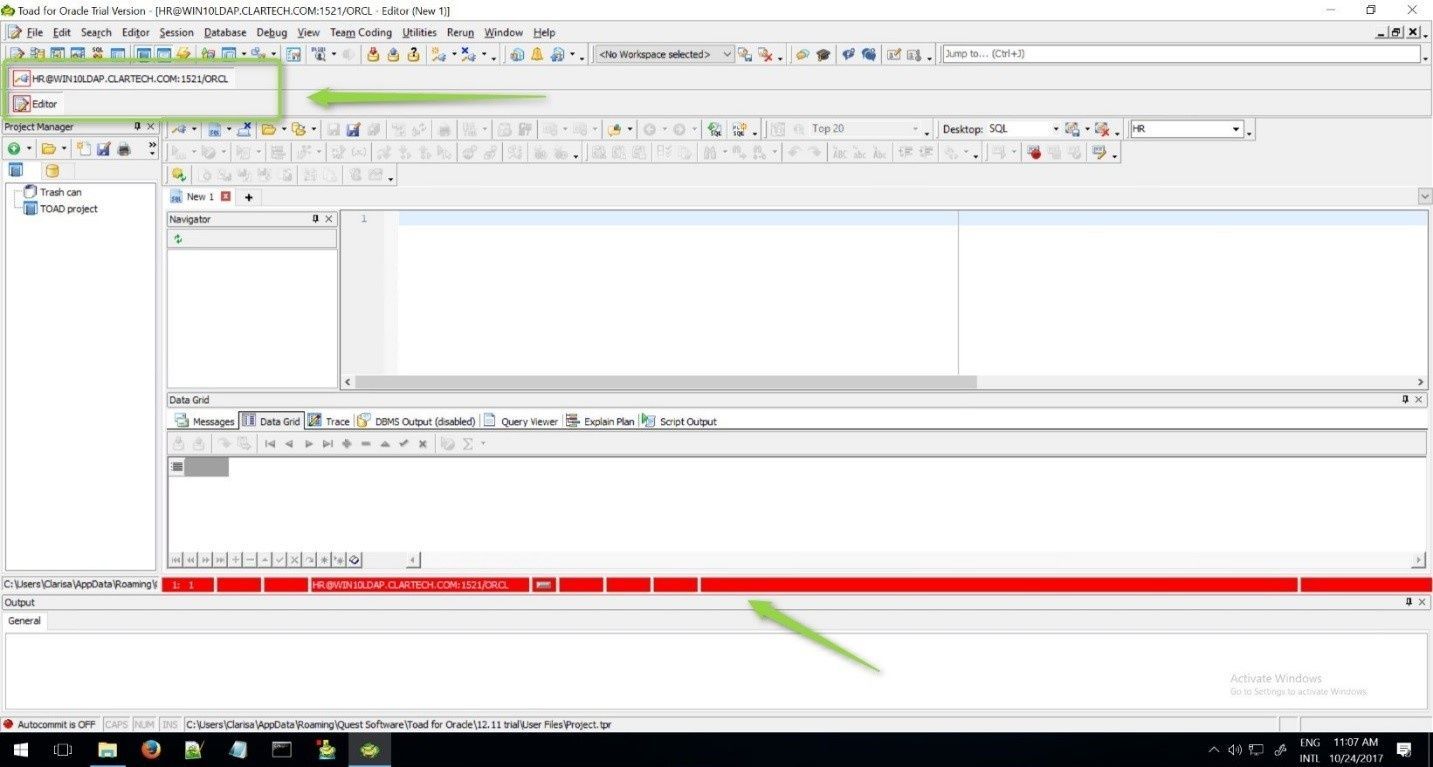Select the Trace tab
The height and width of the screenshot is (767, 1433).
329,421
